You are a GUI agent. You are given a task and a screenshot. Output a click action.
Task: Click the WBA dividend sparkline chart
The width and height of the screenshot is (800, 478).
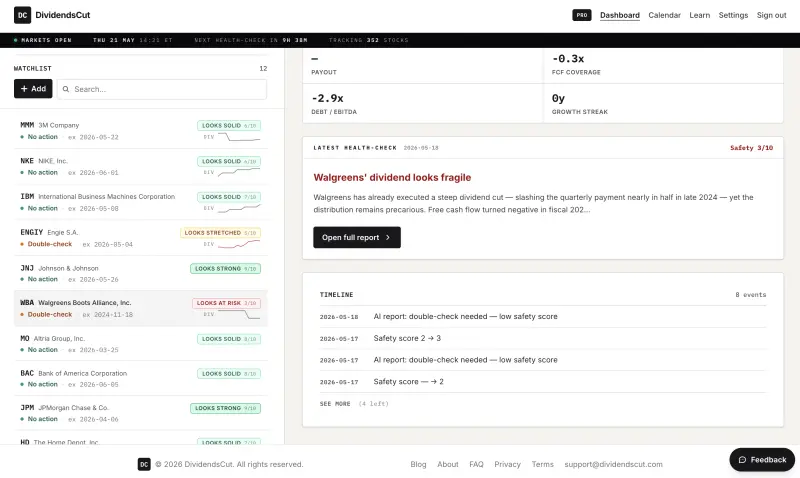coord(239,314)
